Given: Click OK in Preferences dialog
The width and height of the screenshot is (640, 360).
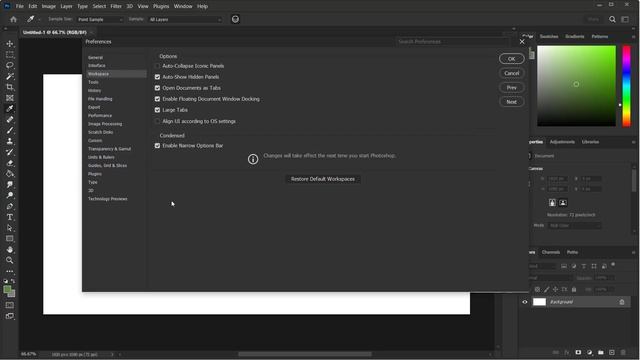Looking at the screenshot, I should click(511, 59).
